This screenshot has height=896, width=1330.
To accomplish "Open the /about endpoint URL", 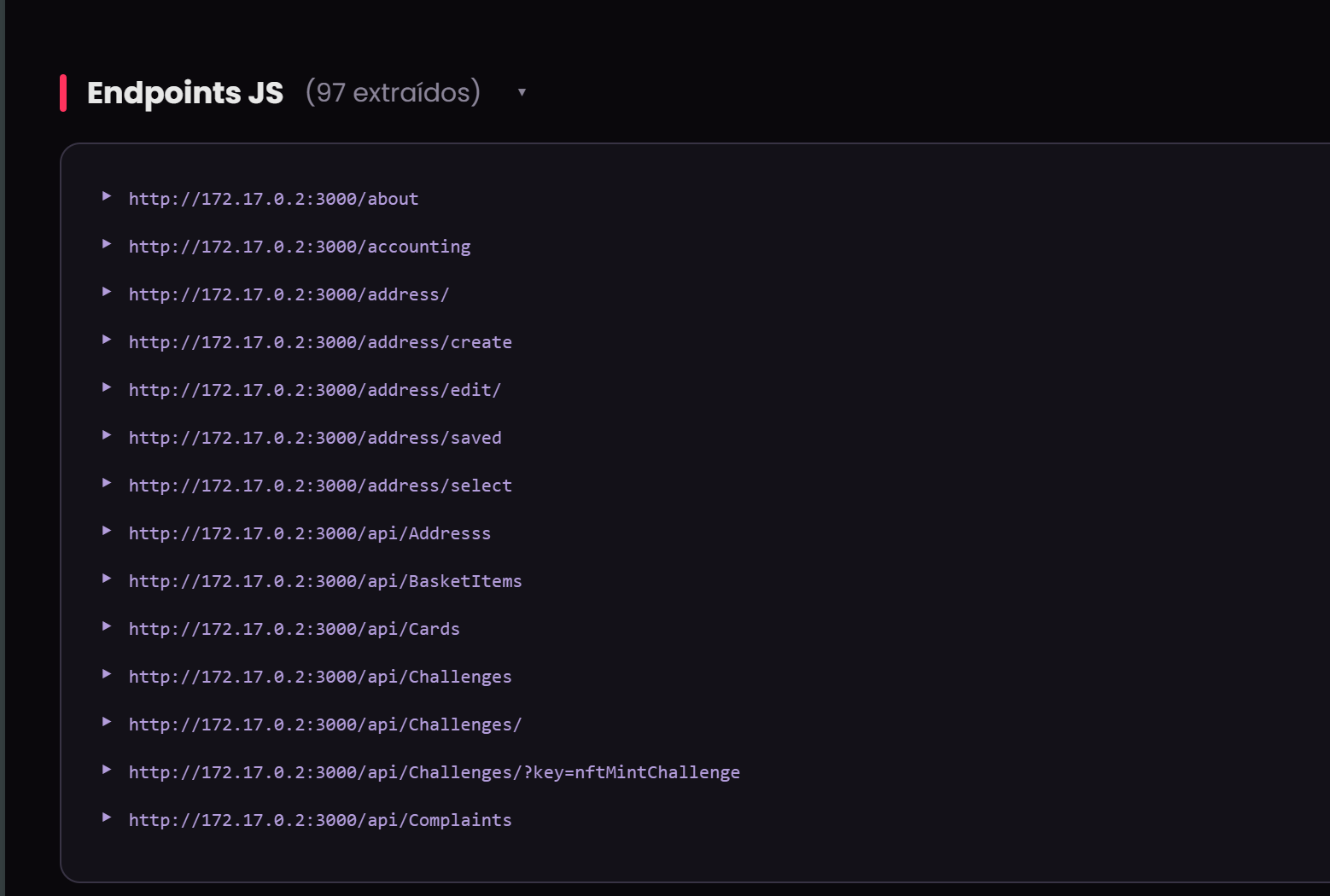I will coord(273,198).
